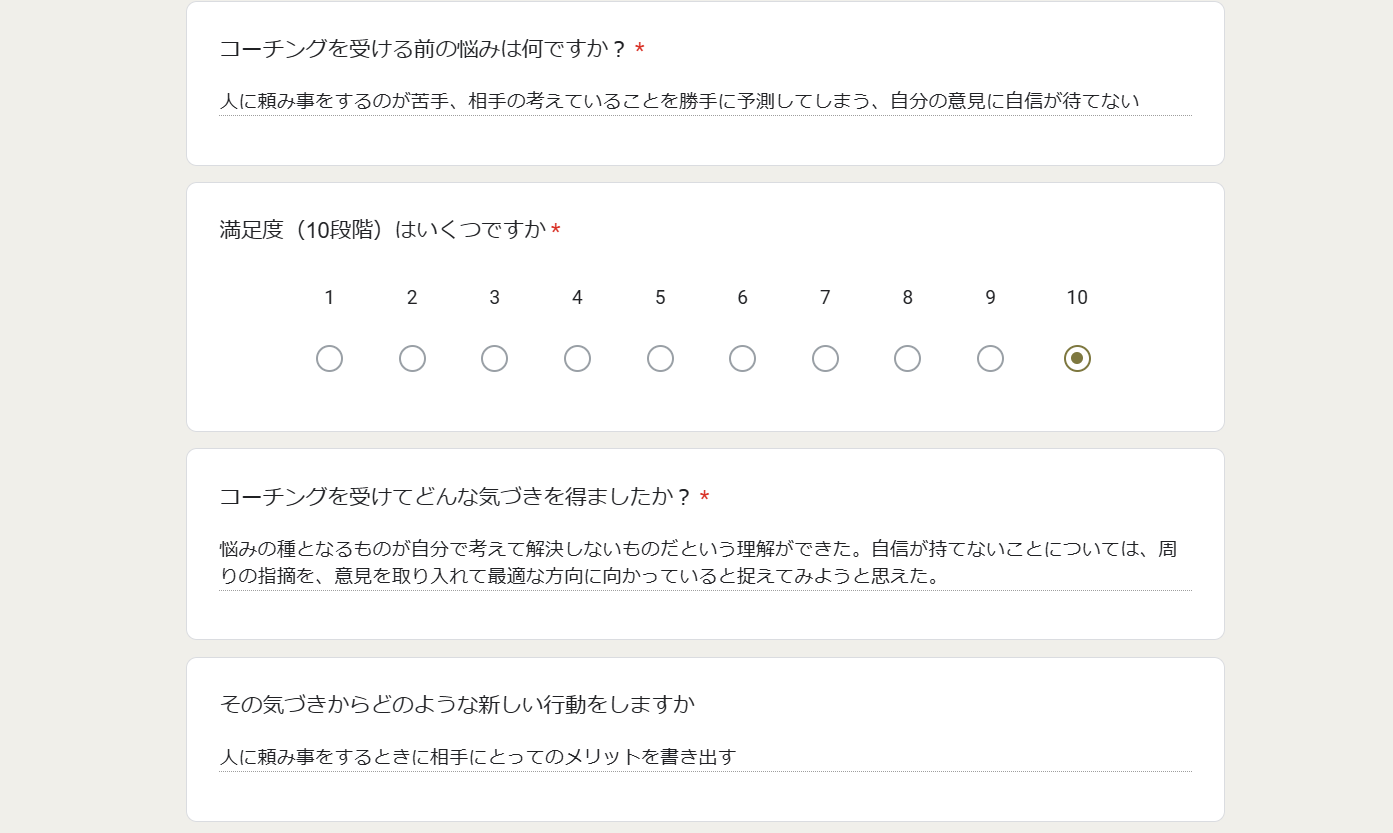Choose satisfaction rating 6

(742, 358)
